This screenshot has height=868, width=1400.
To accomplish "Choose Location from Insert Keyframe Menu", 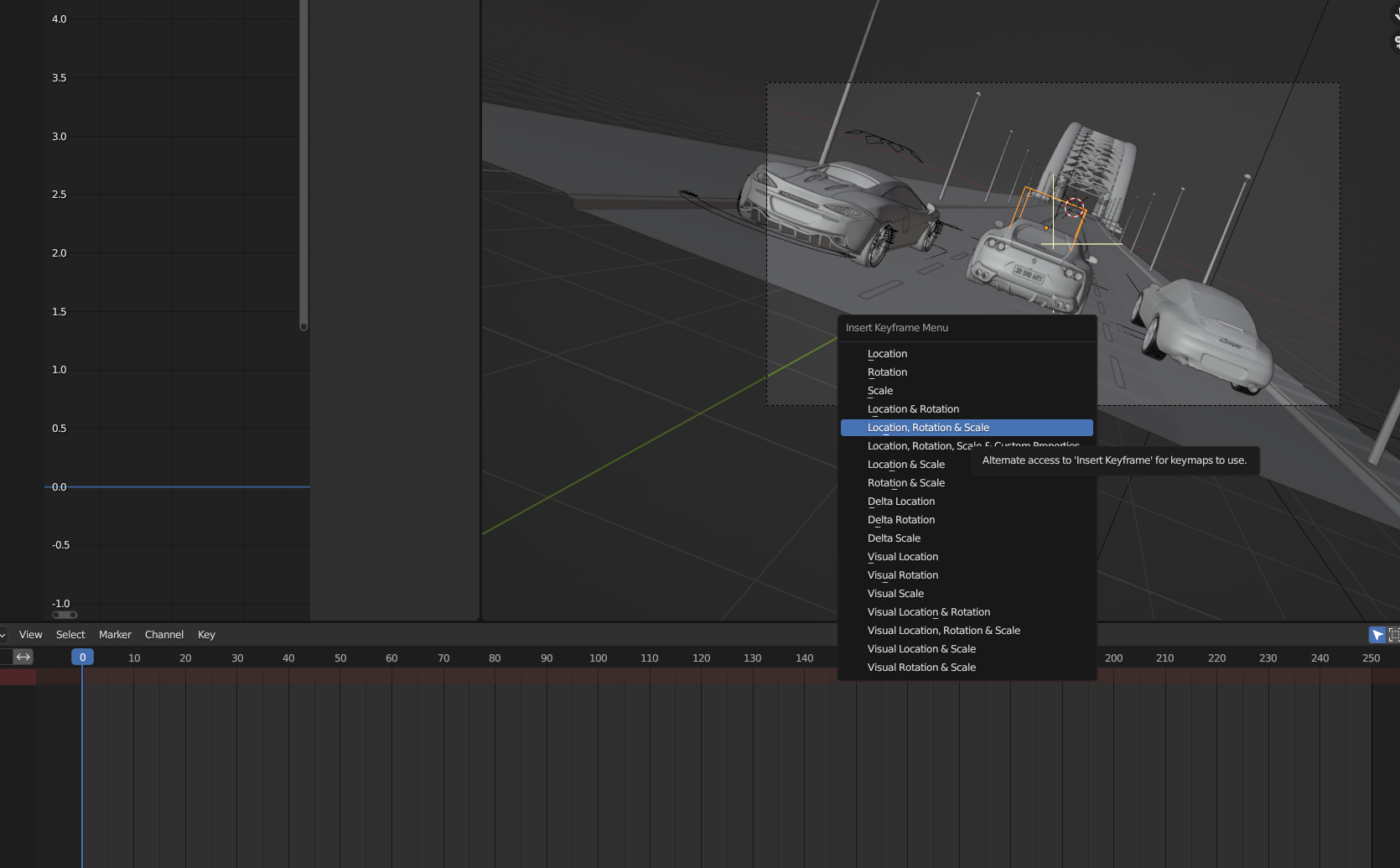I will click(887, 354).
